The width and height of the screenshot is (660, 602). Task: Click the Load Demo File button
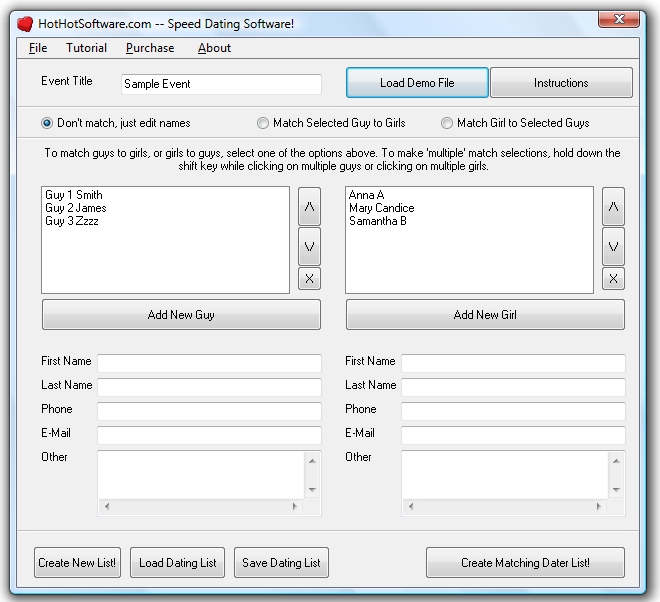417,83
